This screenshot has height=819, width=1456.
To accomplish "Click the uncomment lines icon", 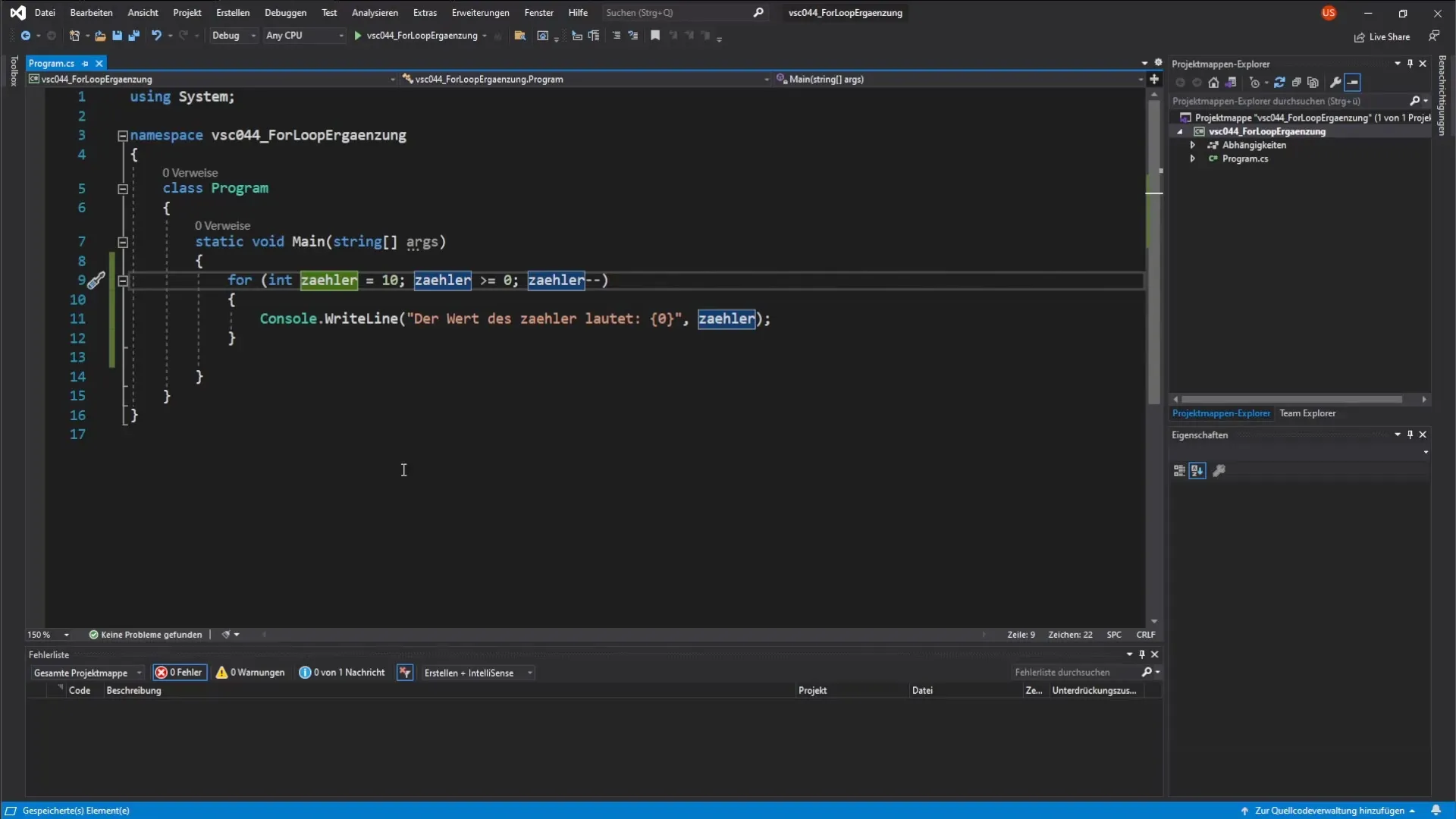I will (632, 36).
